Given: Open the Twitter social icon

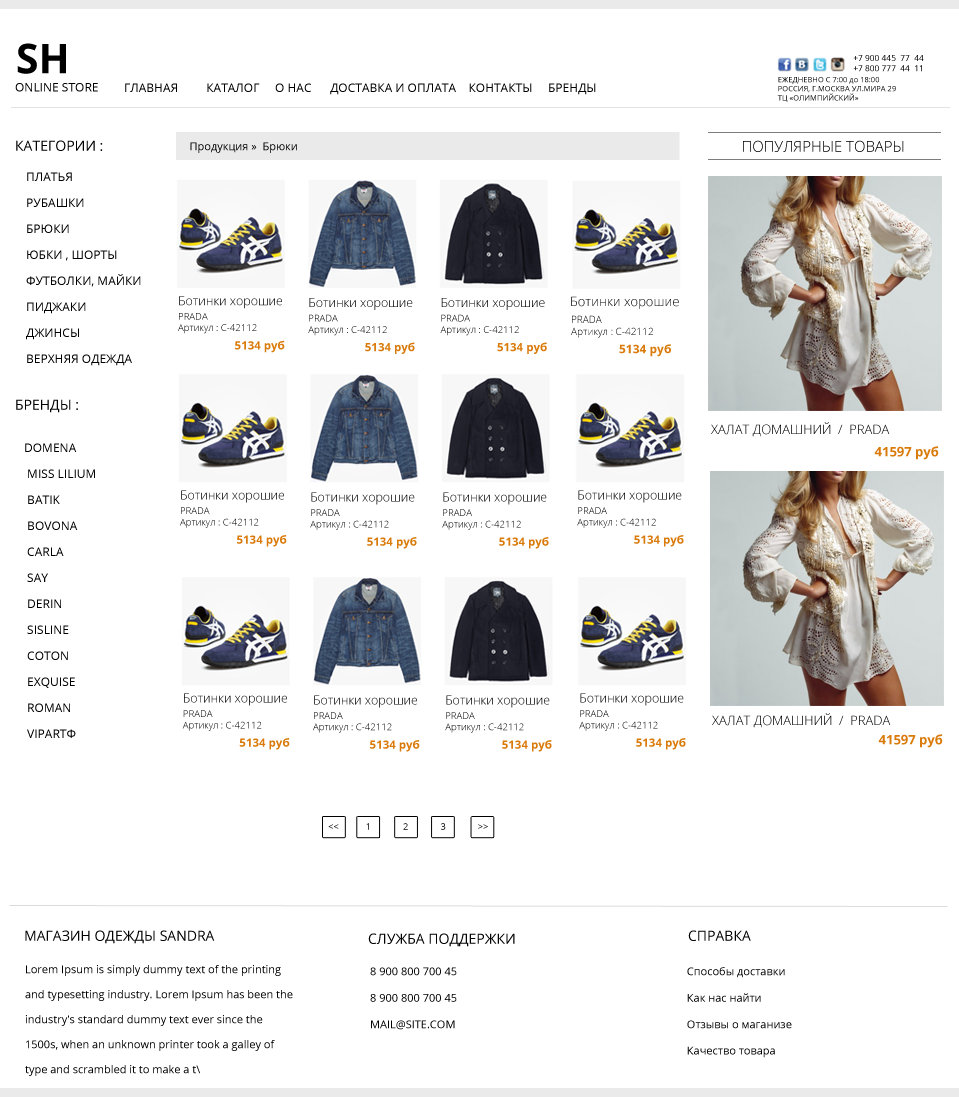Looking at the screenshot, I should (x=819, y=64).
